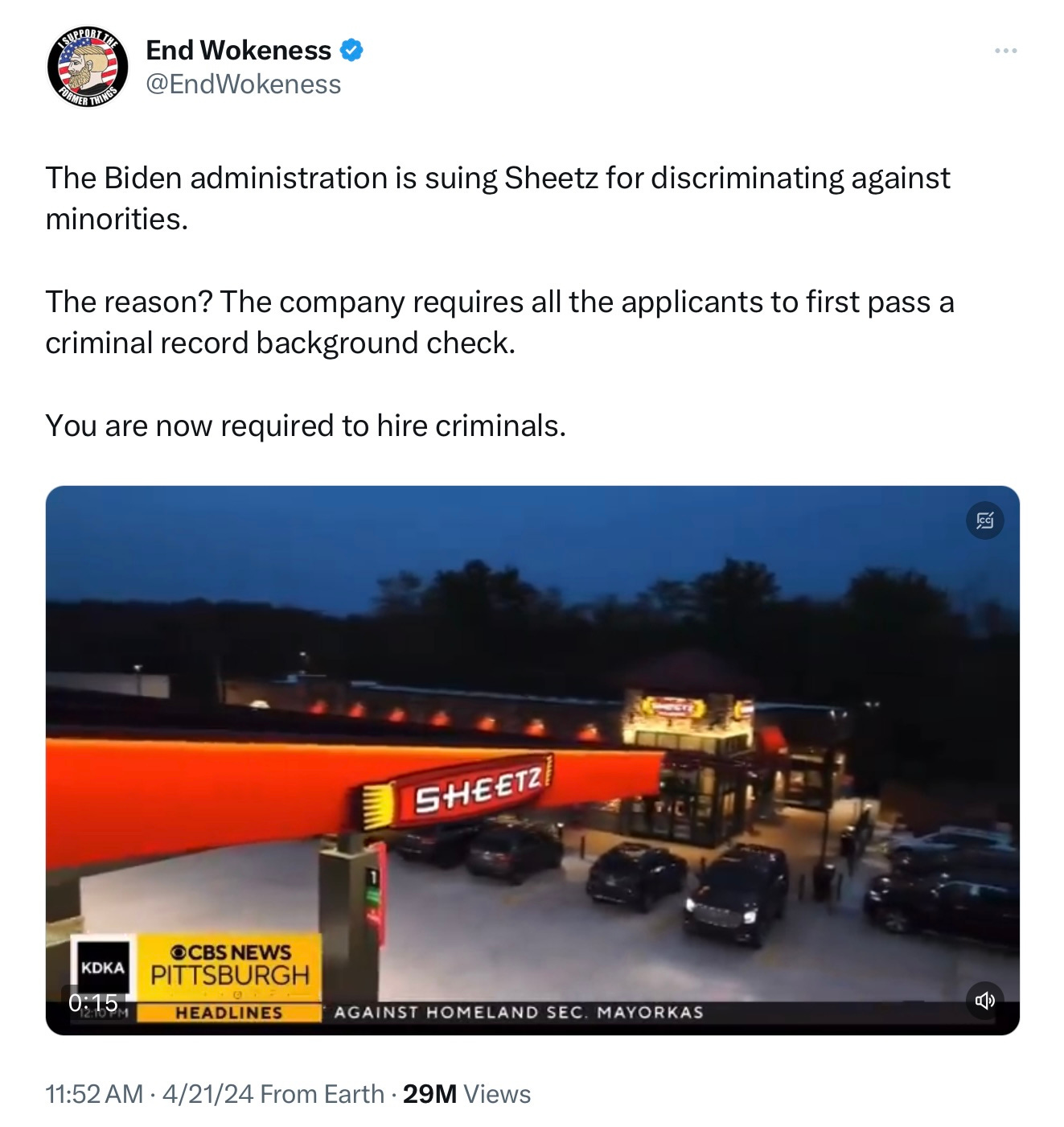
Task: Toggle video sound with the speaker icon
Action: 984,1000
